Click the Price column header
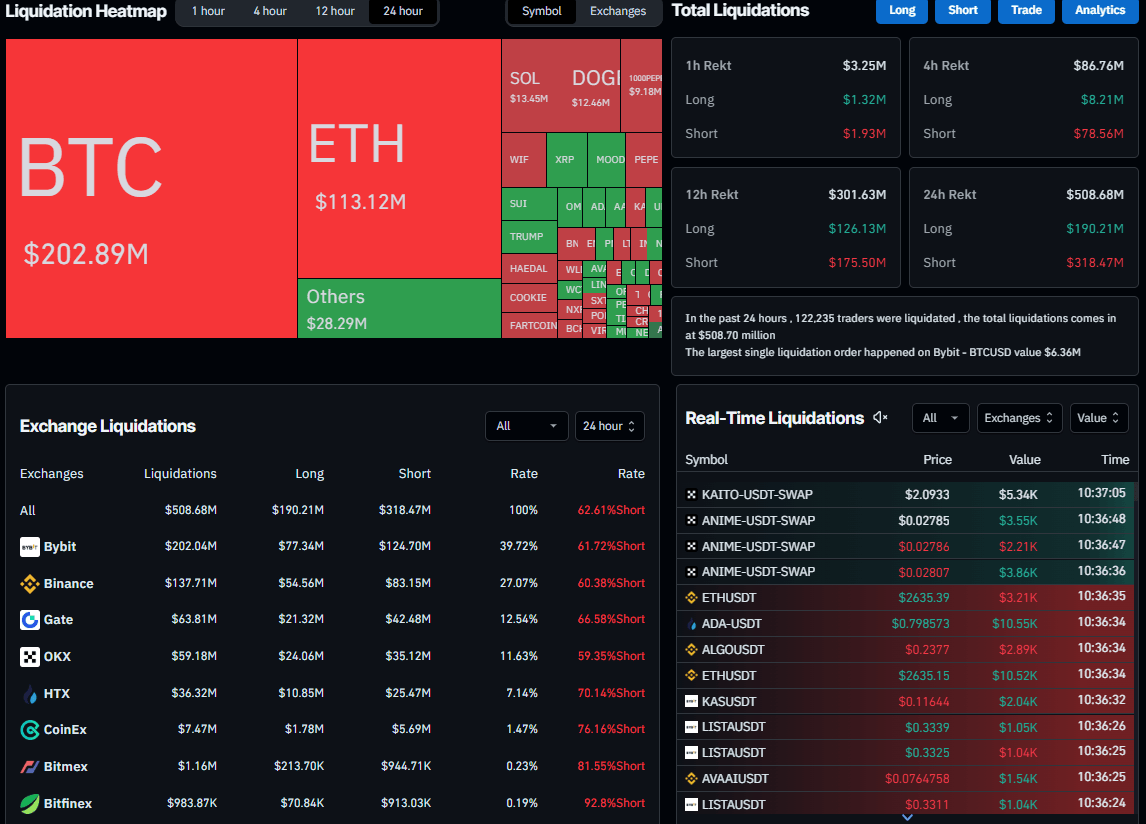The height and width of the screenshot is (824, 1146). [x=937, y=460]
